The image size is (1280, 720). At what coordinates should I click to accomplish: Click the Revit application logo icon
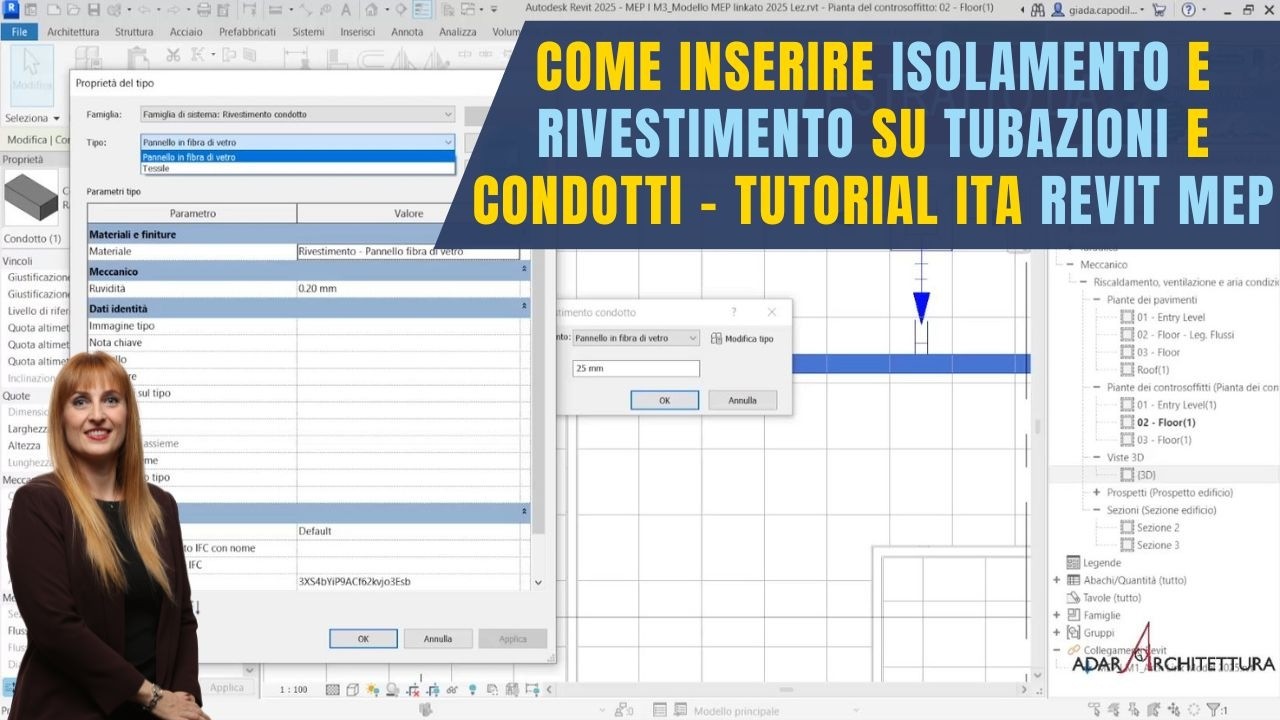click(12, 11)
